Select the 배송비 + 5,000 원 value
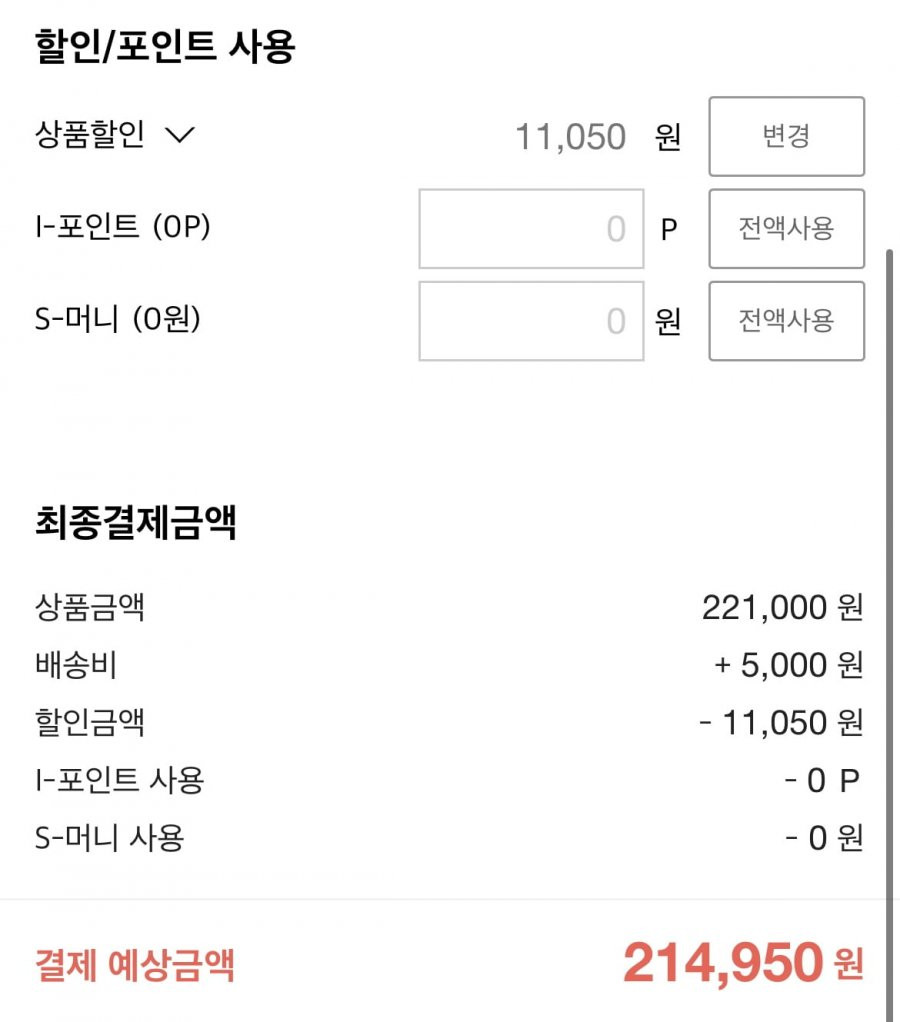The height and width of the screenshot is (1022, 900). click(x=789, y=665)
